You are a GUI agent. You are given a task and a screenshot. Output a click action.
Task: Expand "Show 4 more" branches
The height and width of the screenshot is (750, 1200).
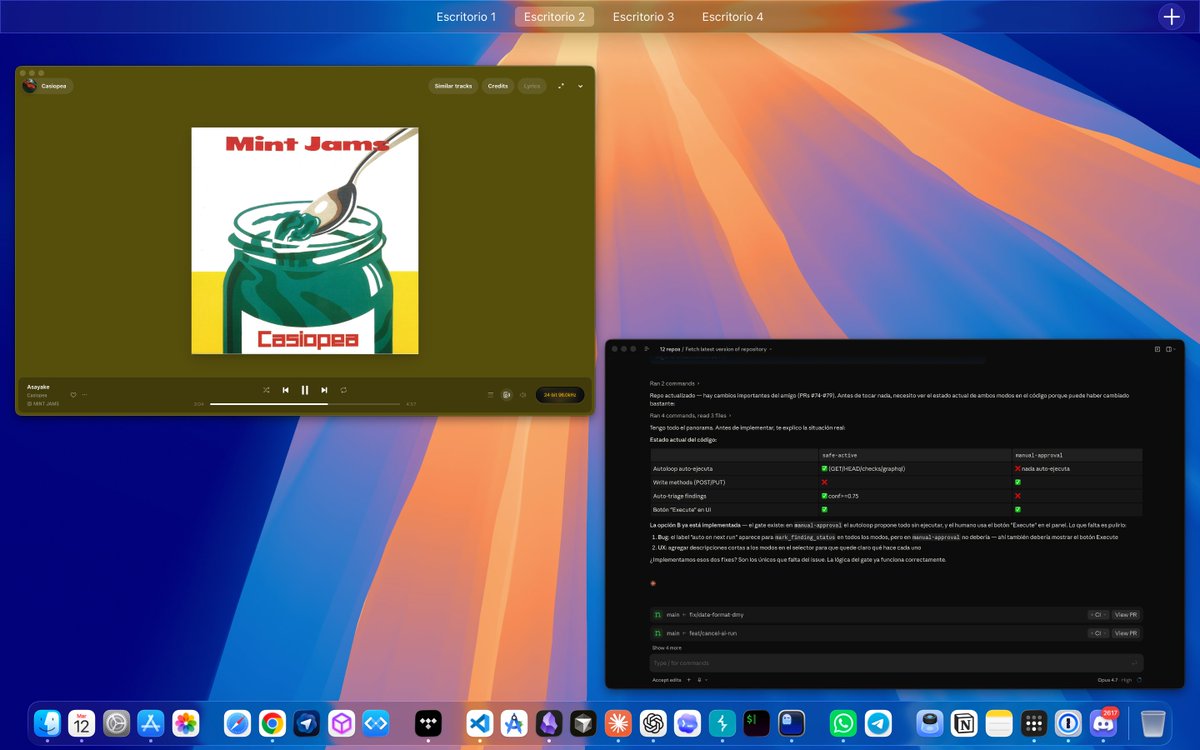[x=667, y=648]
